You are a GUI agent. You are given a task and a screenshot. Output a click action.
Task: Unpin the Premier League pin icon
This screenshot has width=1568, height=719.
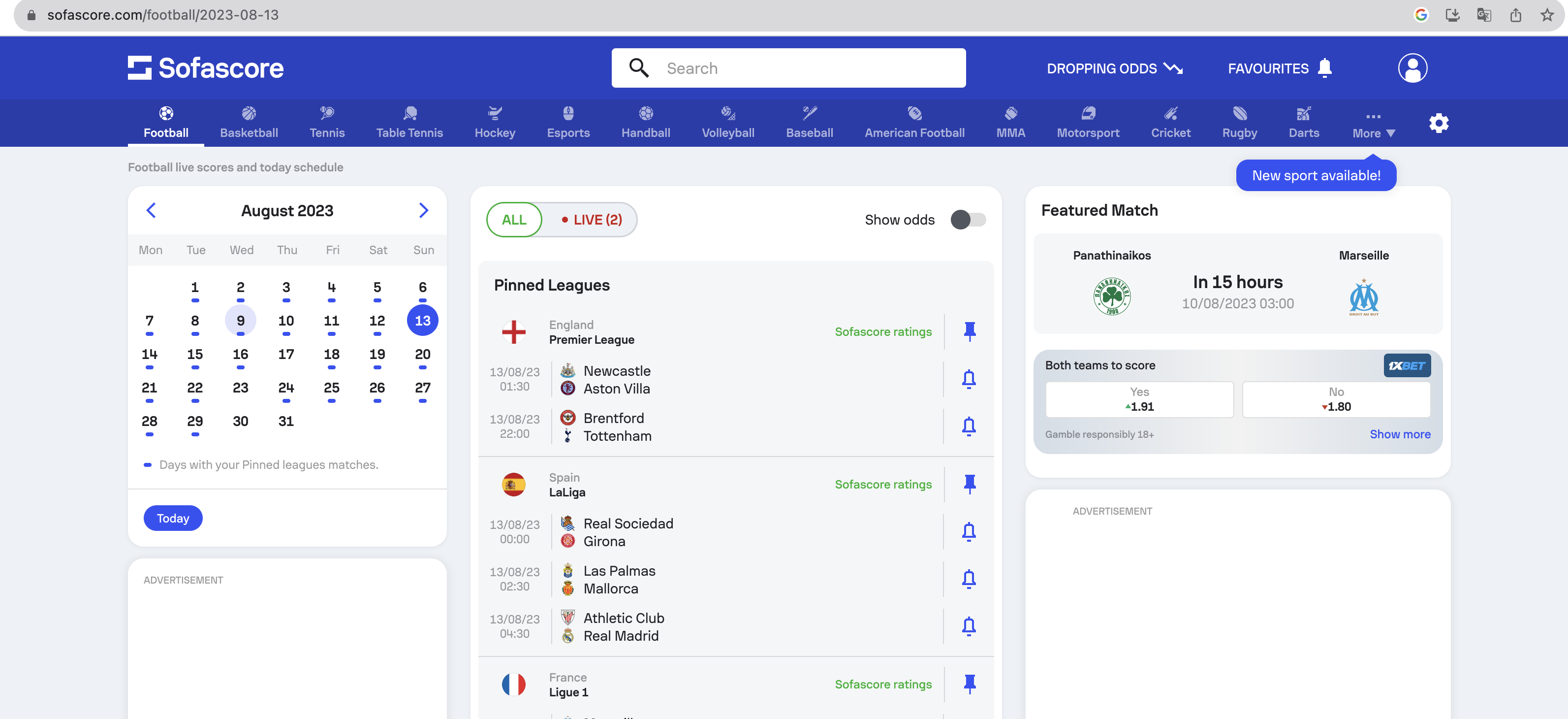(970, 331)
